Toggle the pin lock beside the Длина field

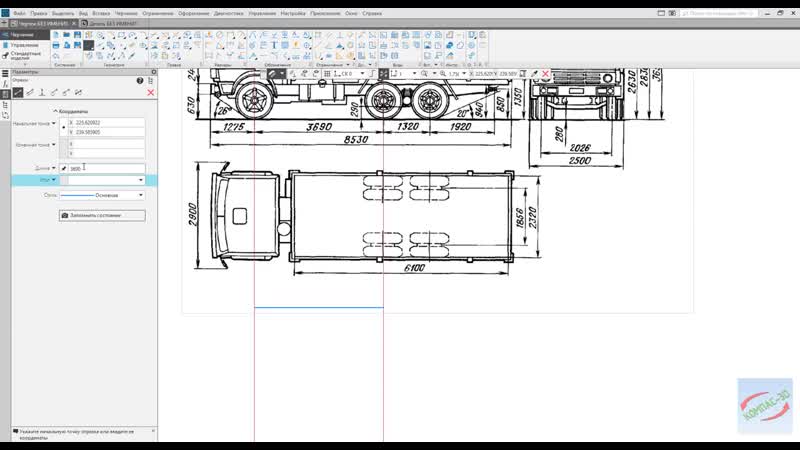(63, 168)
